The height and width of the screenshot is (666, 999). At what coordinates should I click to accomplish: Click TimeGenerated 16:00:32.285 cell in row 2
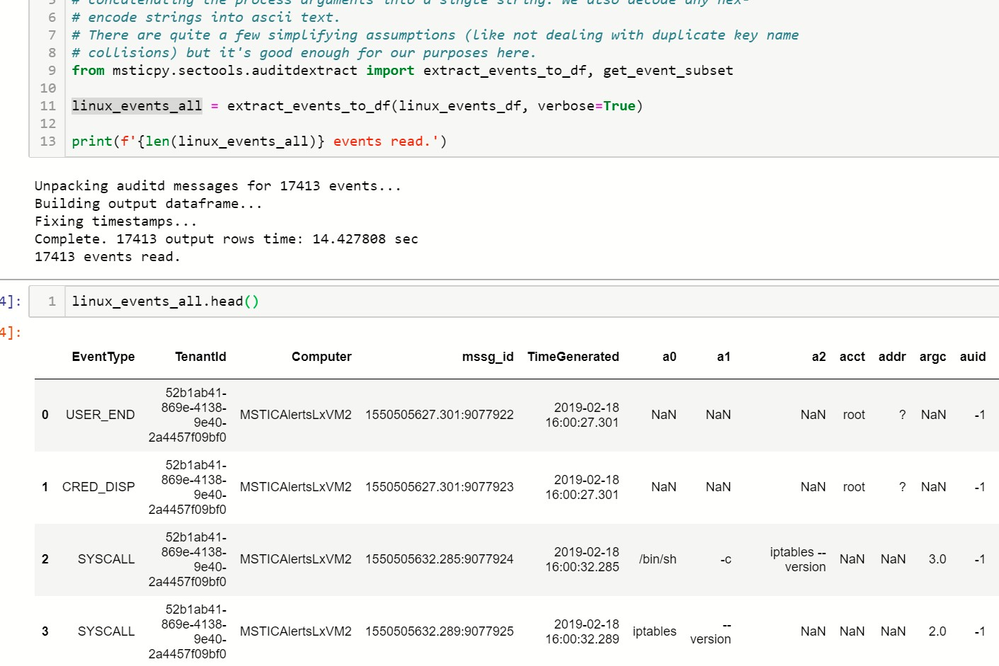point(582,560)
